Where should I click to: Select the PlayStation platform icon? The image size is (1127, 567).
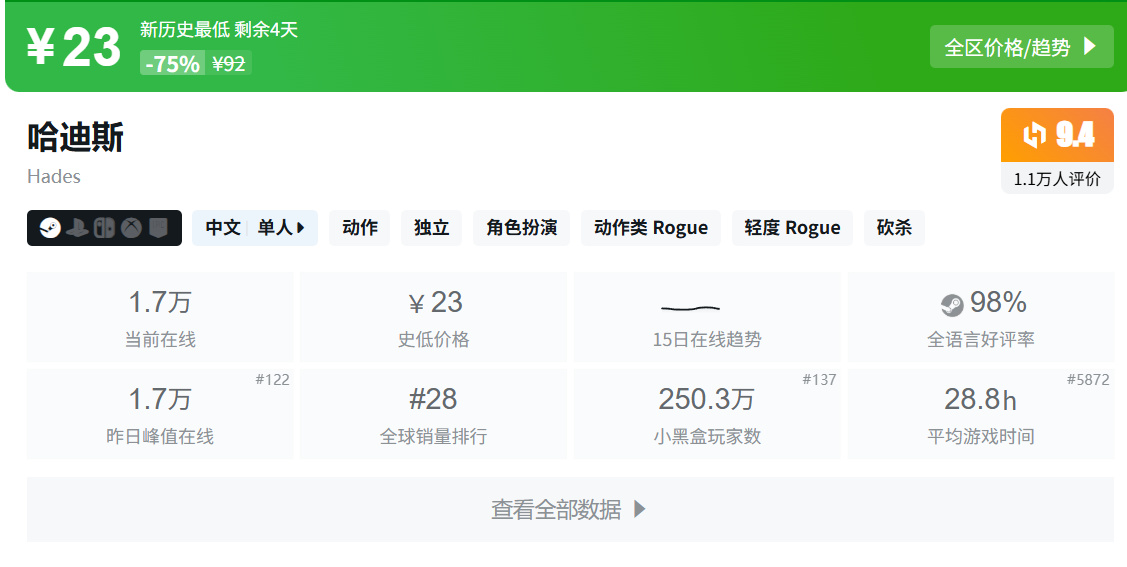tap(77, 229)
